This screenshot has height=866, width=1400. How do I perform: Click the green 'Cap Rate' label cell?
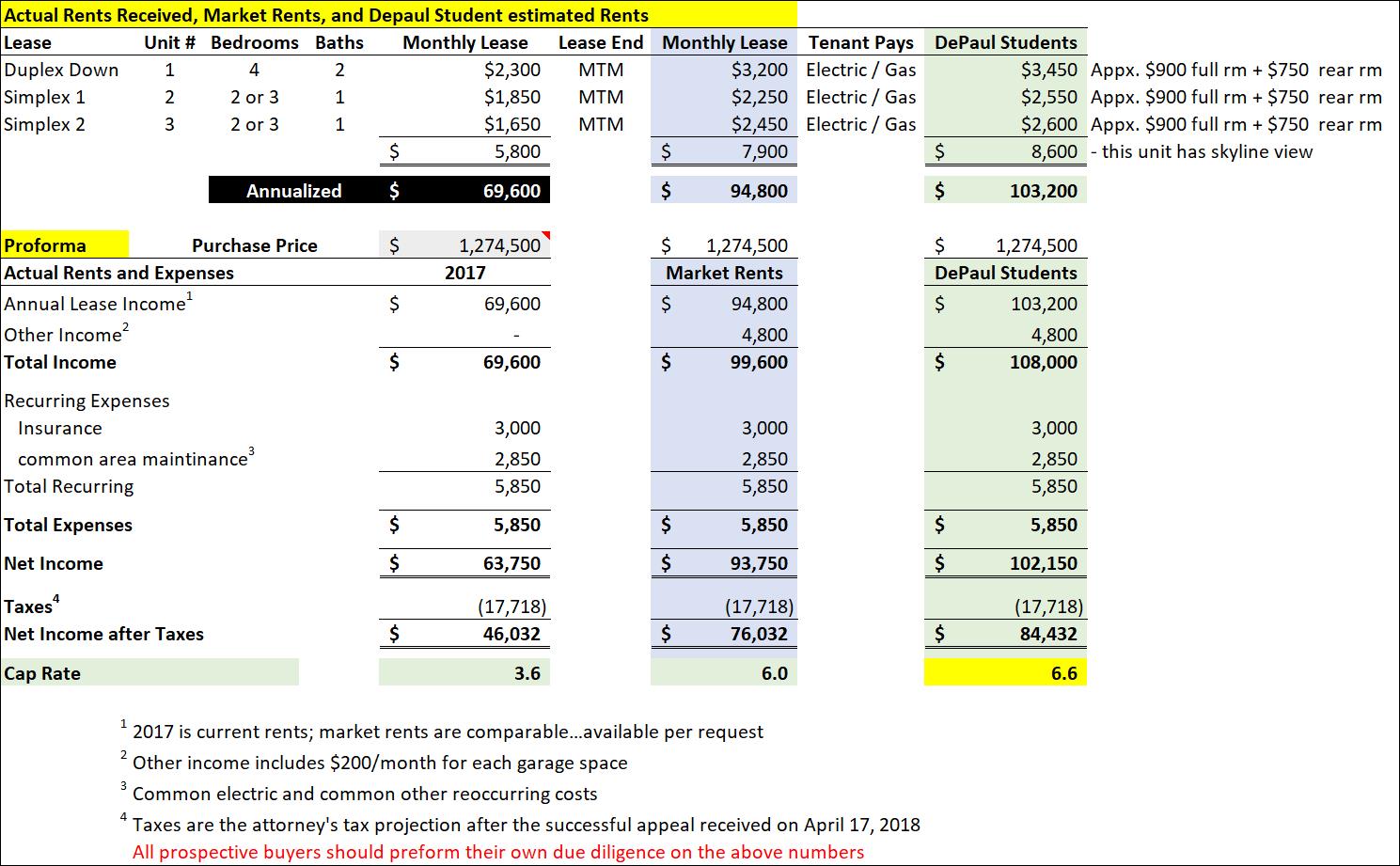[x=149, y=673]
